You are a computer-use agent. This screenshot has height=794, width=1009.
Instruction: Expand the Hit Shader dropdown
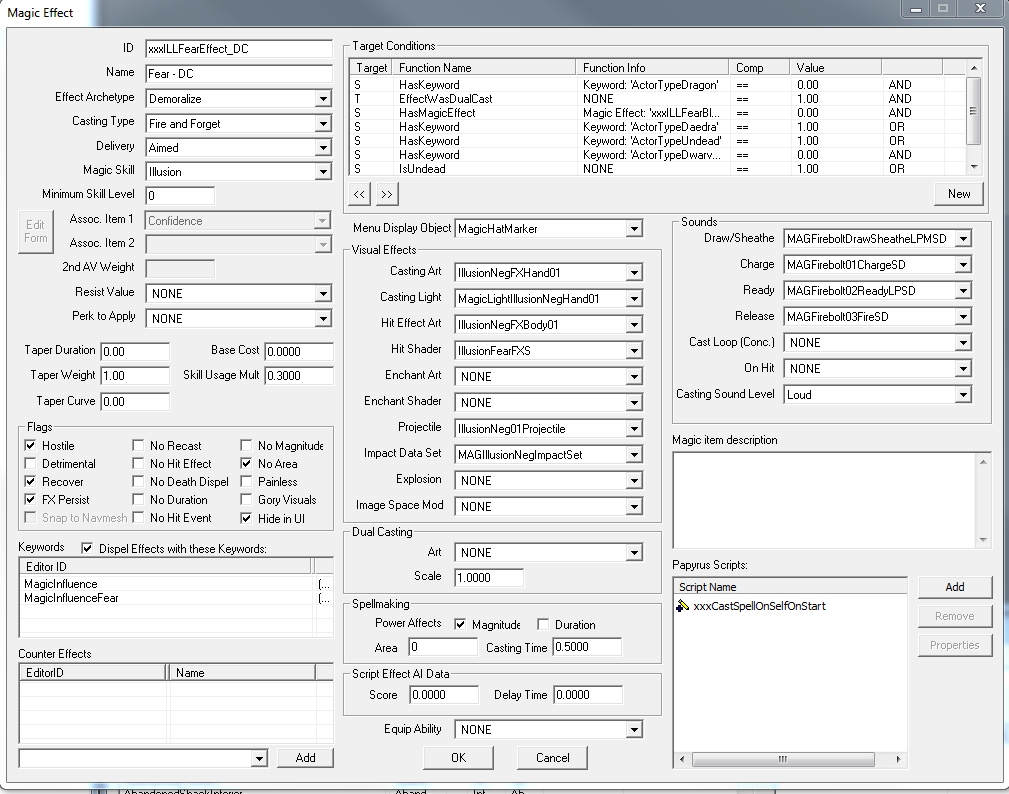coord(634,351)
